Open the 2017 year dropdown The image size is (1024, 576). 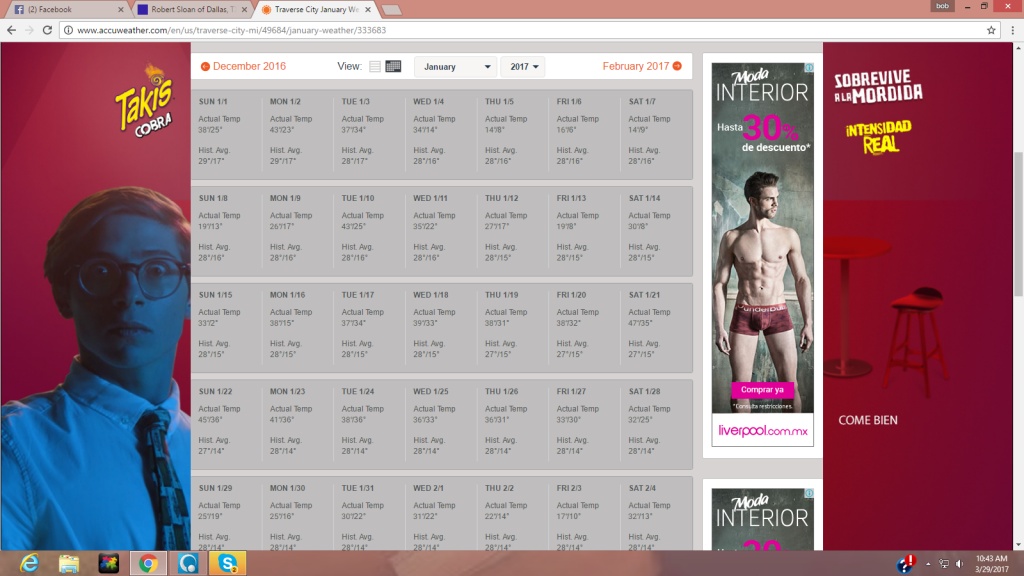(x=523, y=67)
